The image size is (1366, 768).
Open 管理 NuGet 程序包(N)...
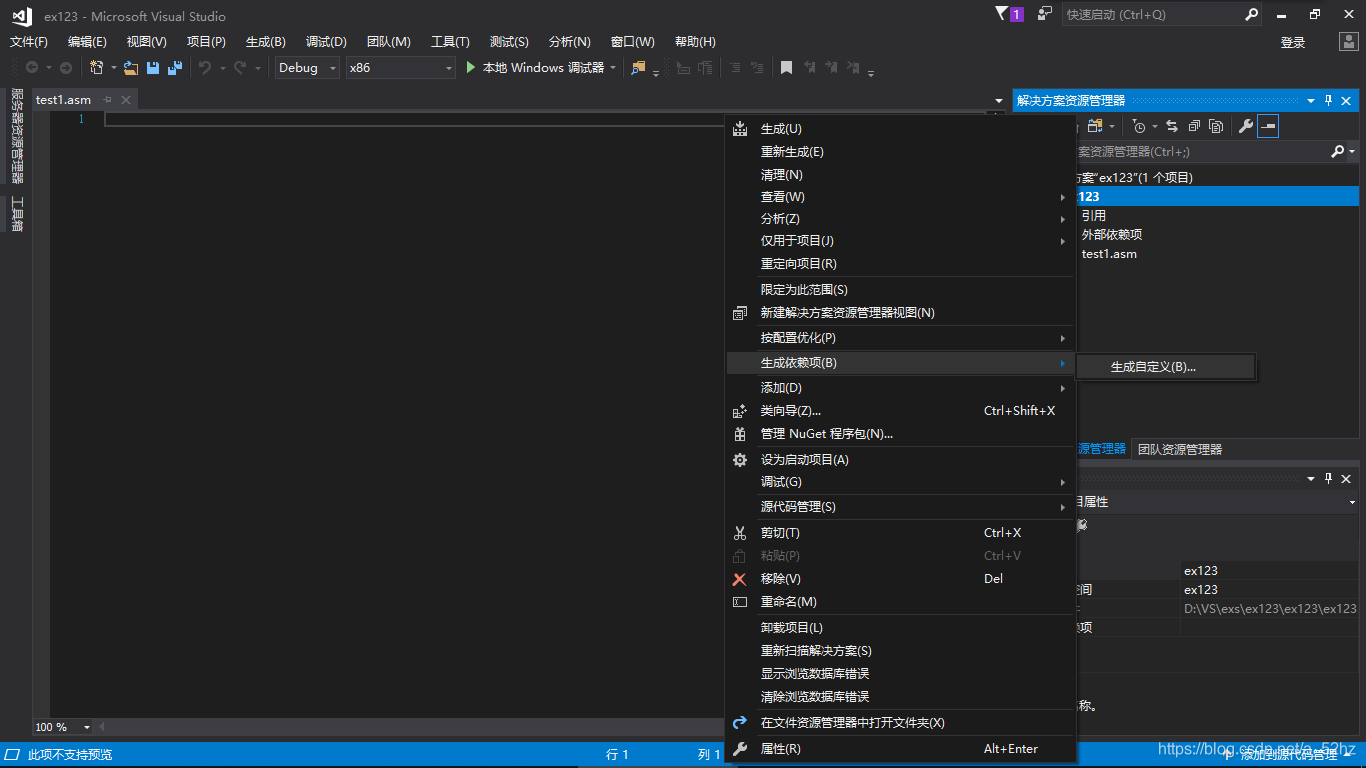click(900, 434)
